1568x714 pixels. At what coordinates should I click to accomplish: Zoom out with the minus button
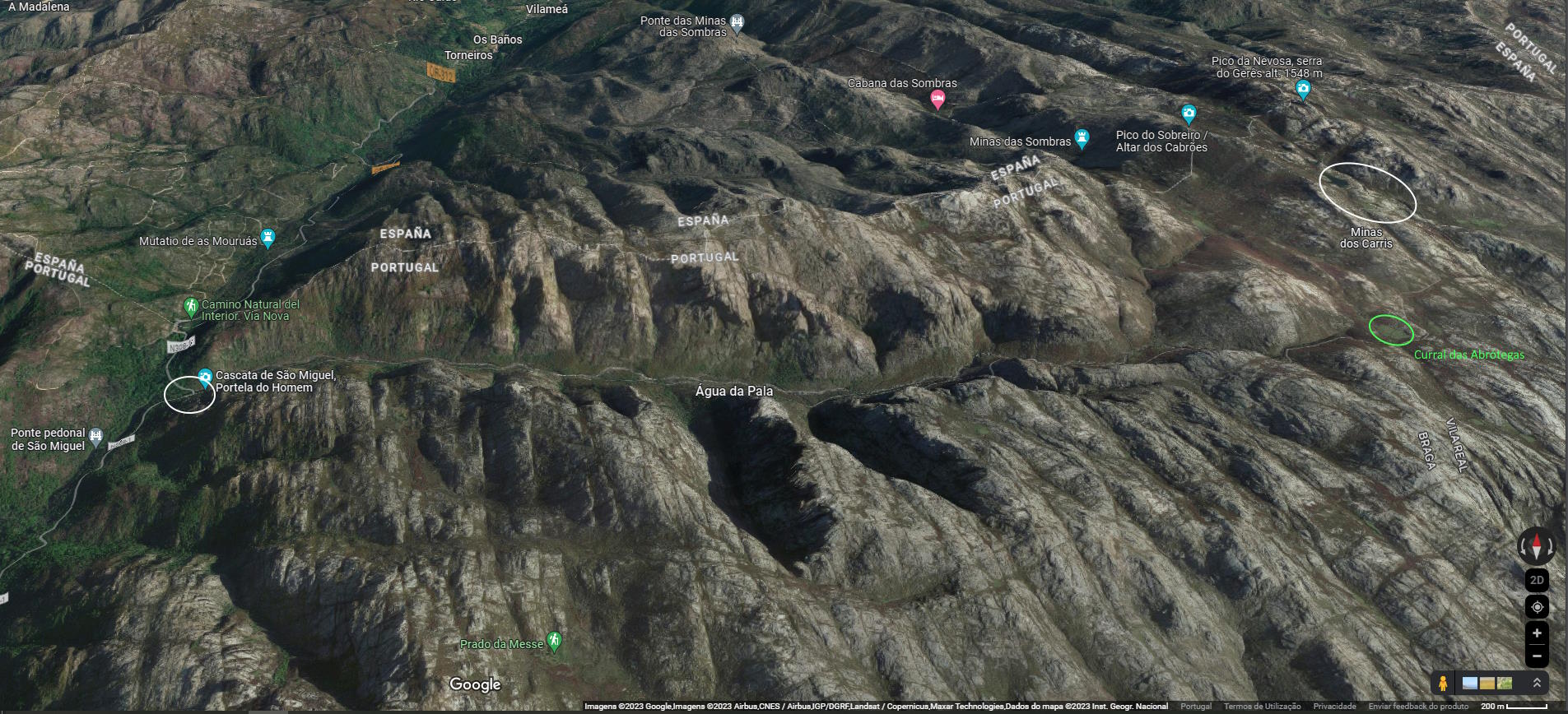1537,656
